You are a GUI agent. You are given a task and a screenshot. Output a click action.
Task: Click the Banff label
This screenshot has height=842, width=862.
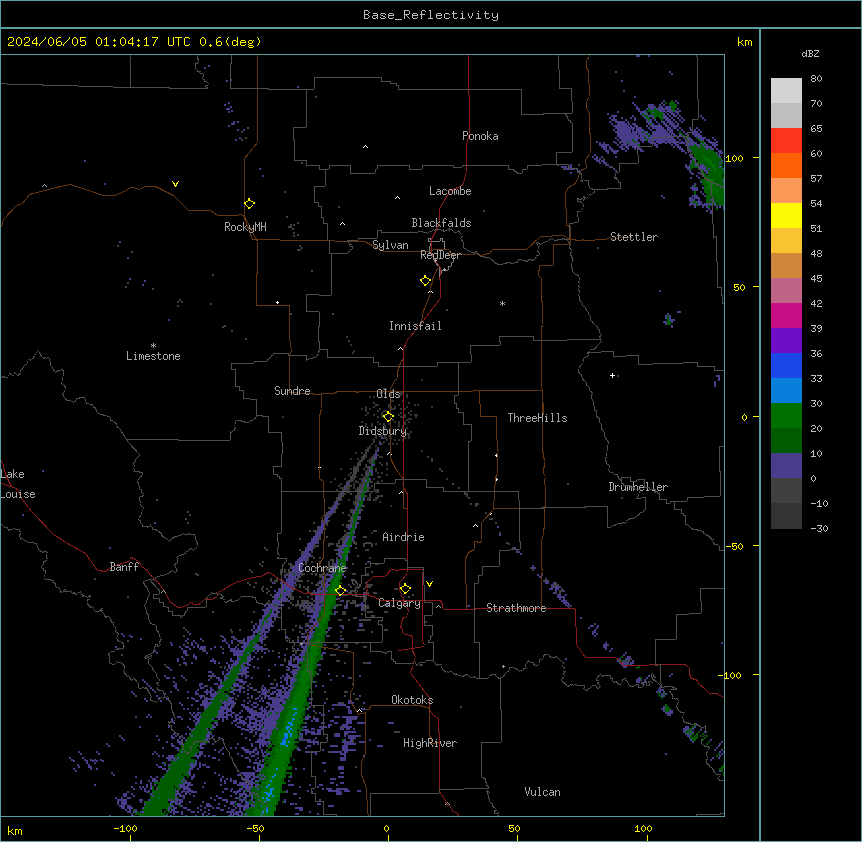(124, 567)
